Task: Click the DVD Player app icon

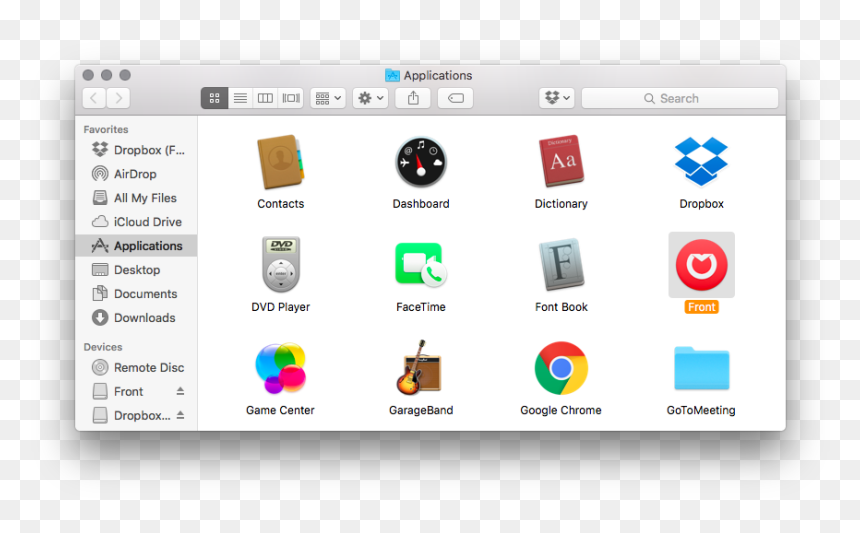Action: pos(280,264)
